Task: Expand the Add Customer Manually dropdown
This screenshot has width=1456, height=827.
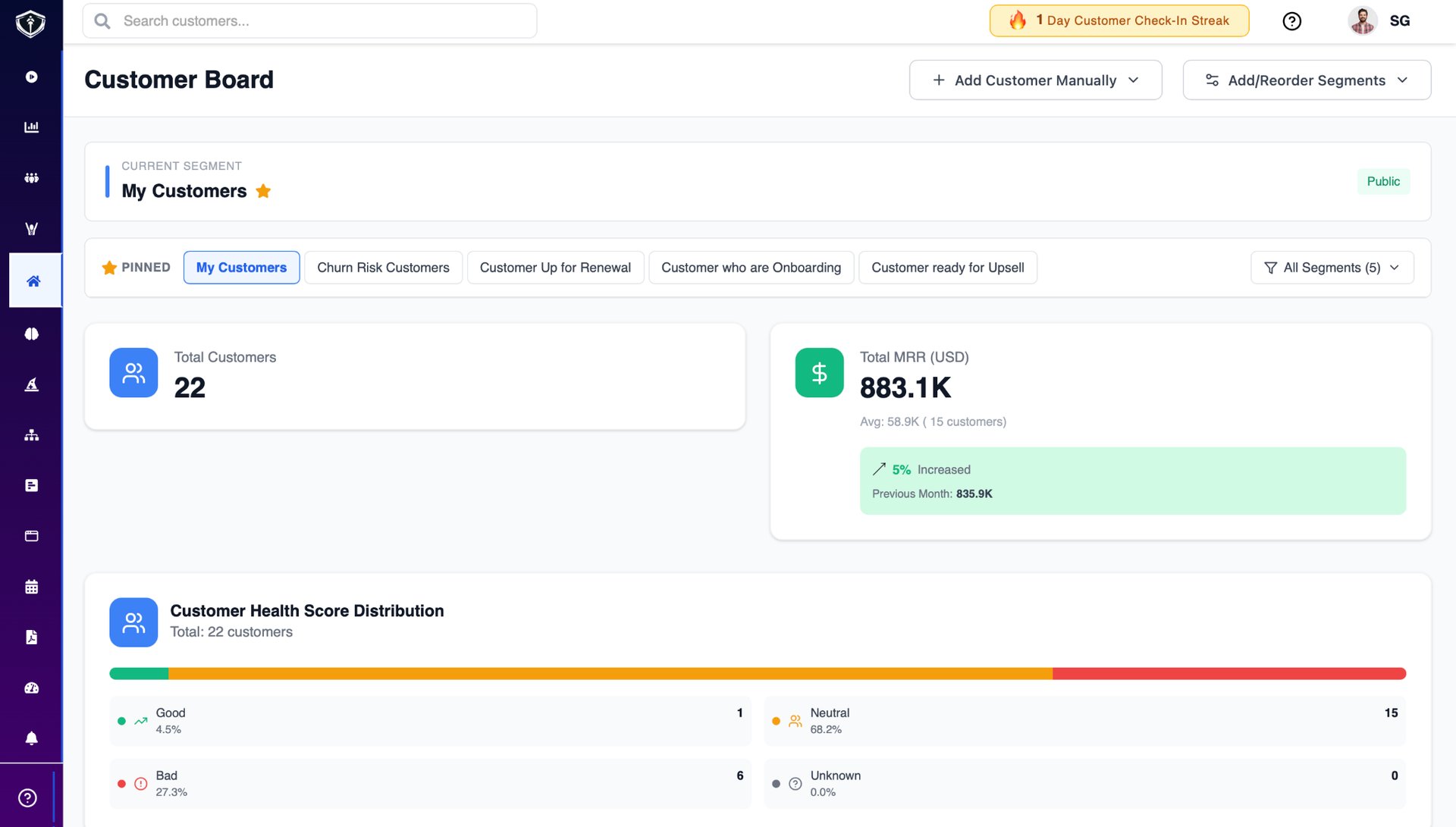Action: [x=1035, y=80]
